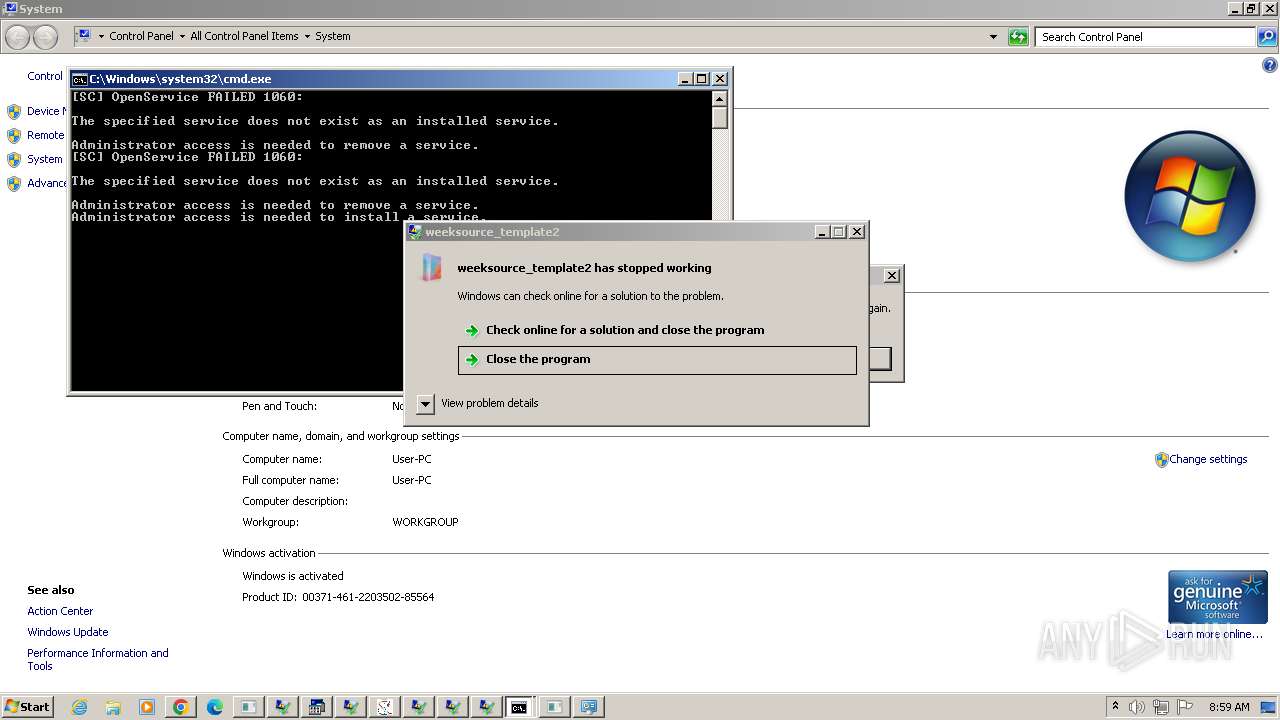Click the genuine Microsoft software badge
This screenshot has width=1280, height=720.
click(x=1218, y=597)
